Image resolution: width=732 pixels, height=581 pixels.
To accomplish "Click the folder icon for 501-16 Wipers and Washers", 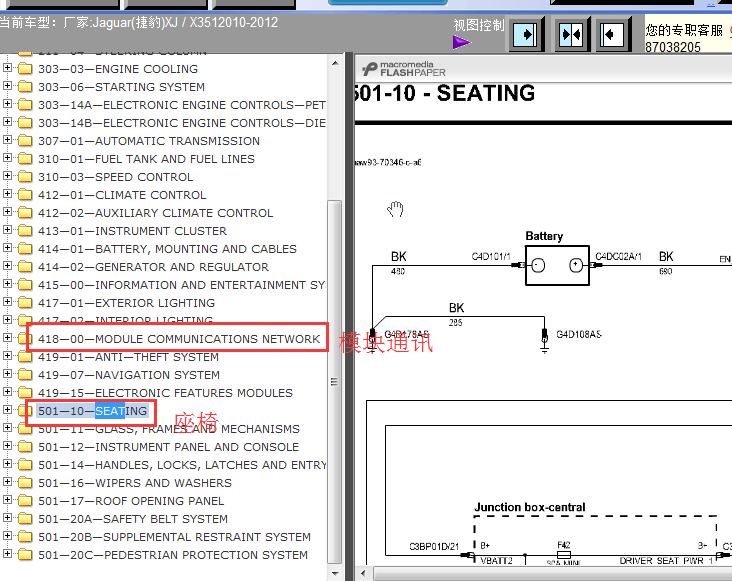I will tap(25, 483).
